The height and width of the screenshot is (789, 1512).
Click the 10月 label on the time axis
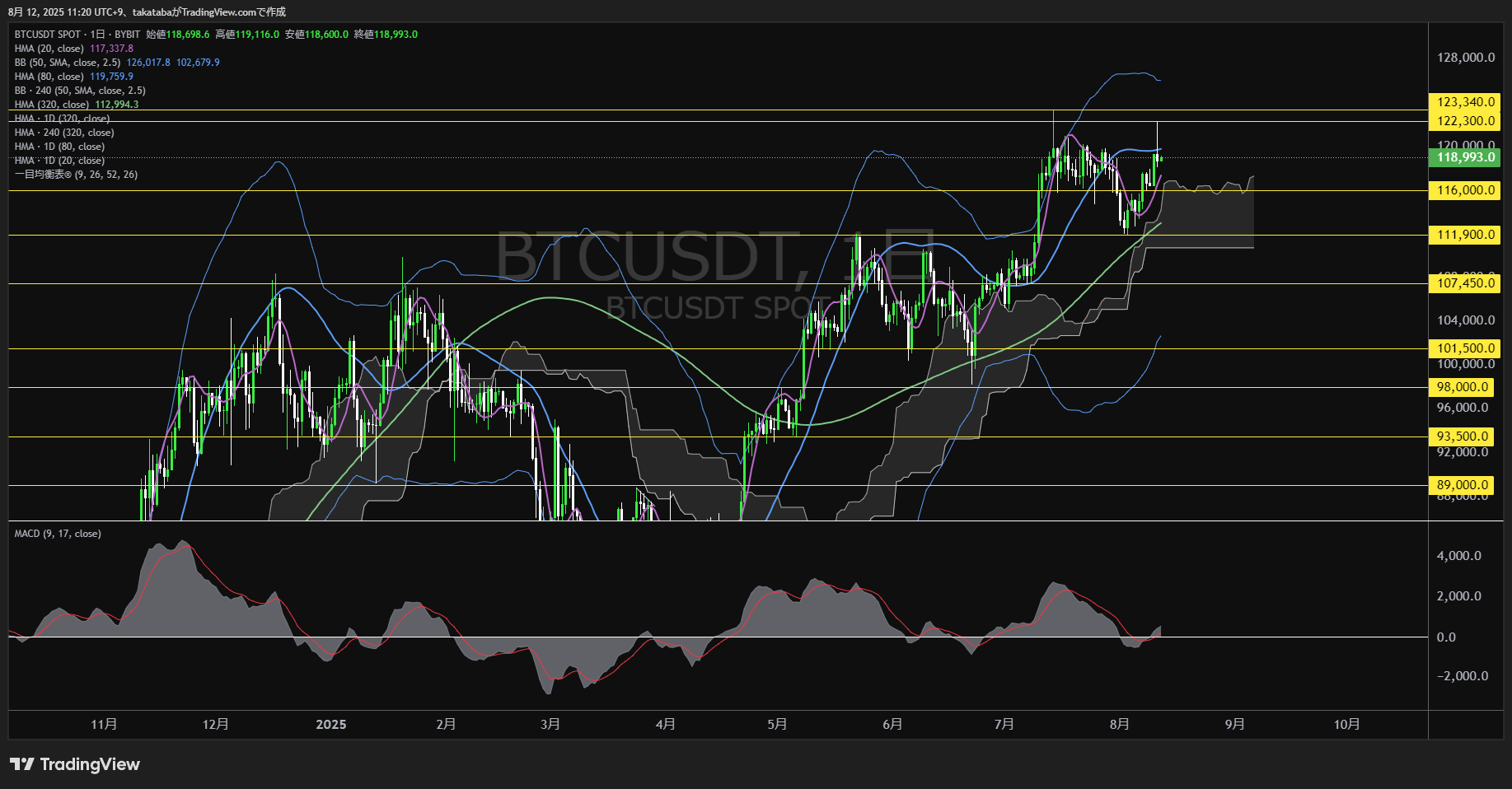1347,724
